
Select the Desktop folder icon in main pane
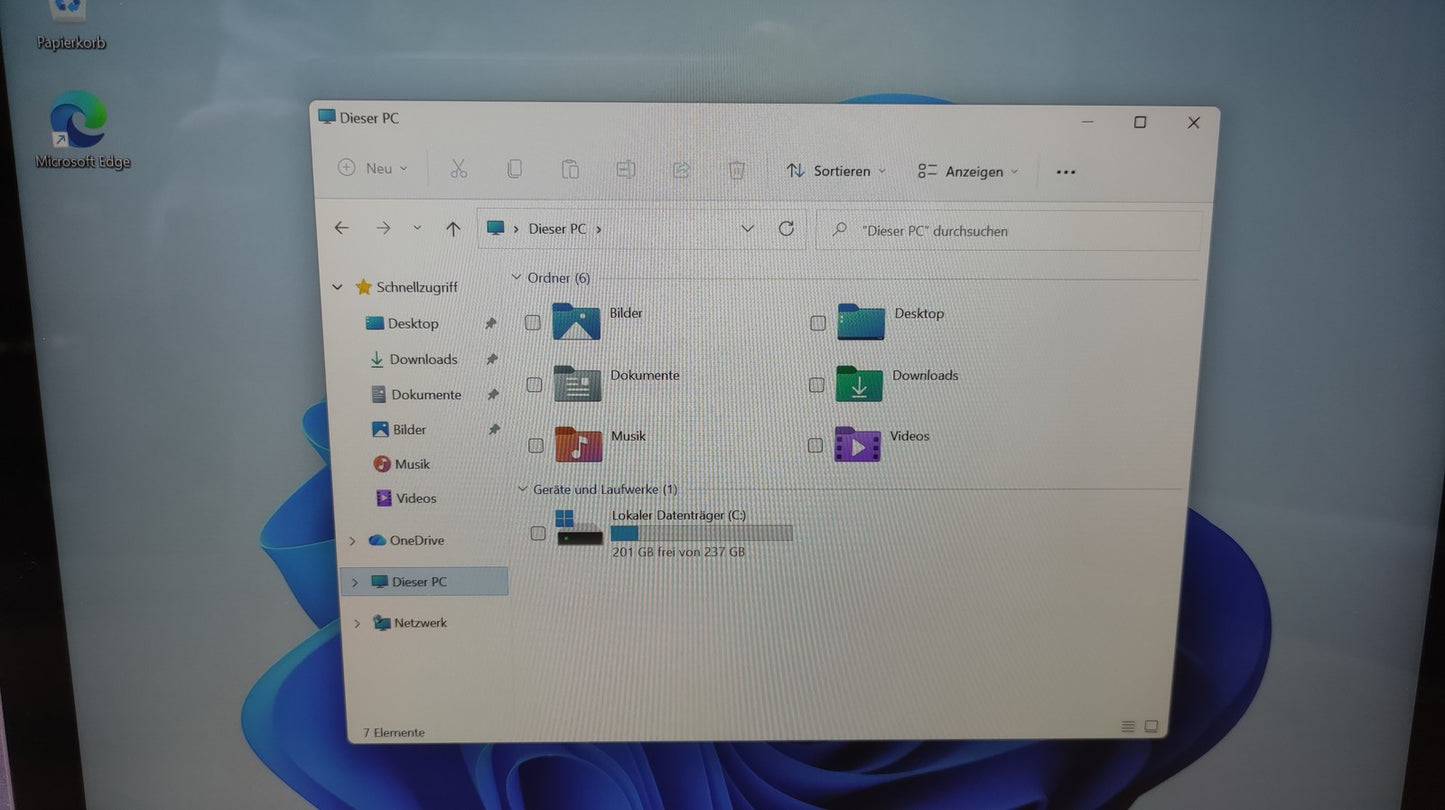tap(861, 322)
